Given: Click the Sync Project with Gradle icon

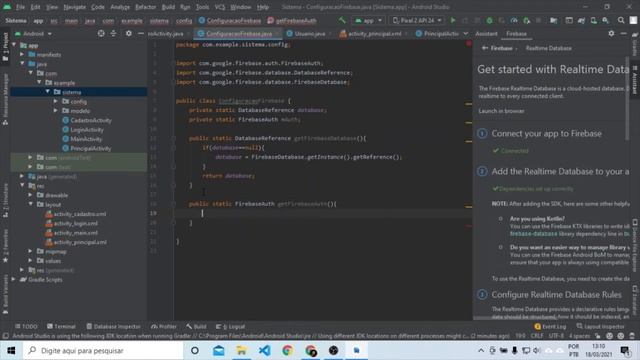Looking at the screenshot, I should point(581,20).
